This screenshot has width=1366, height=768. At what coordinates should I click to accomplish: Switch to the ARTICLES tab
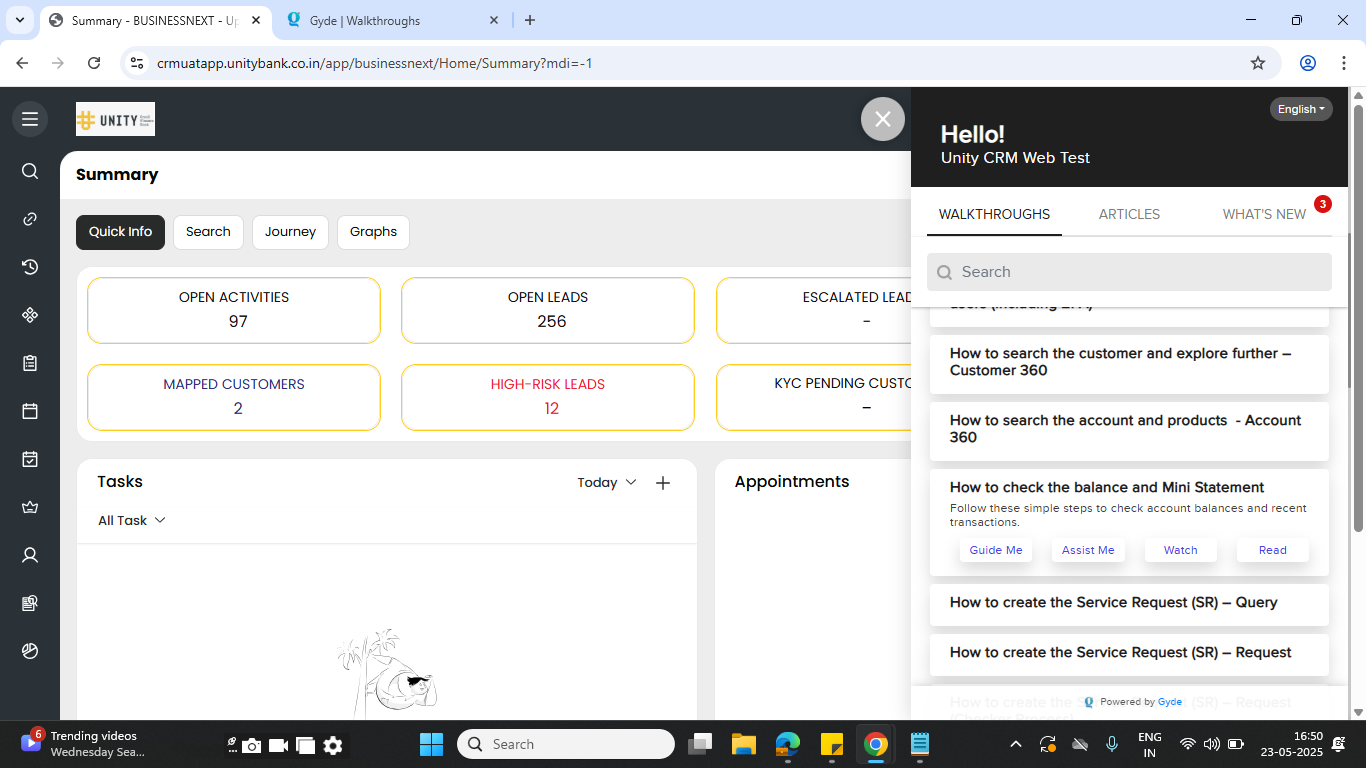click(x=1129, y=214)
